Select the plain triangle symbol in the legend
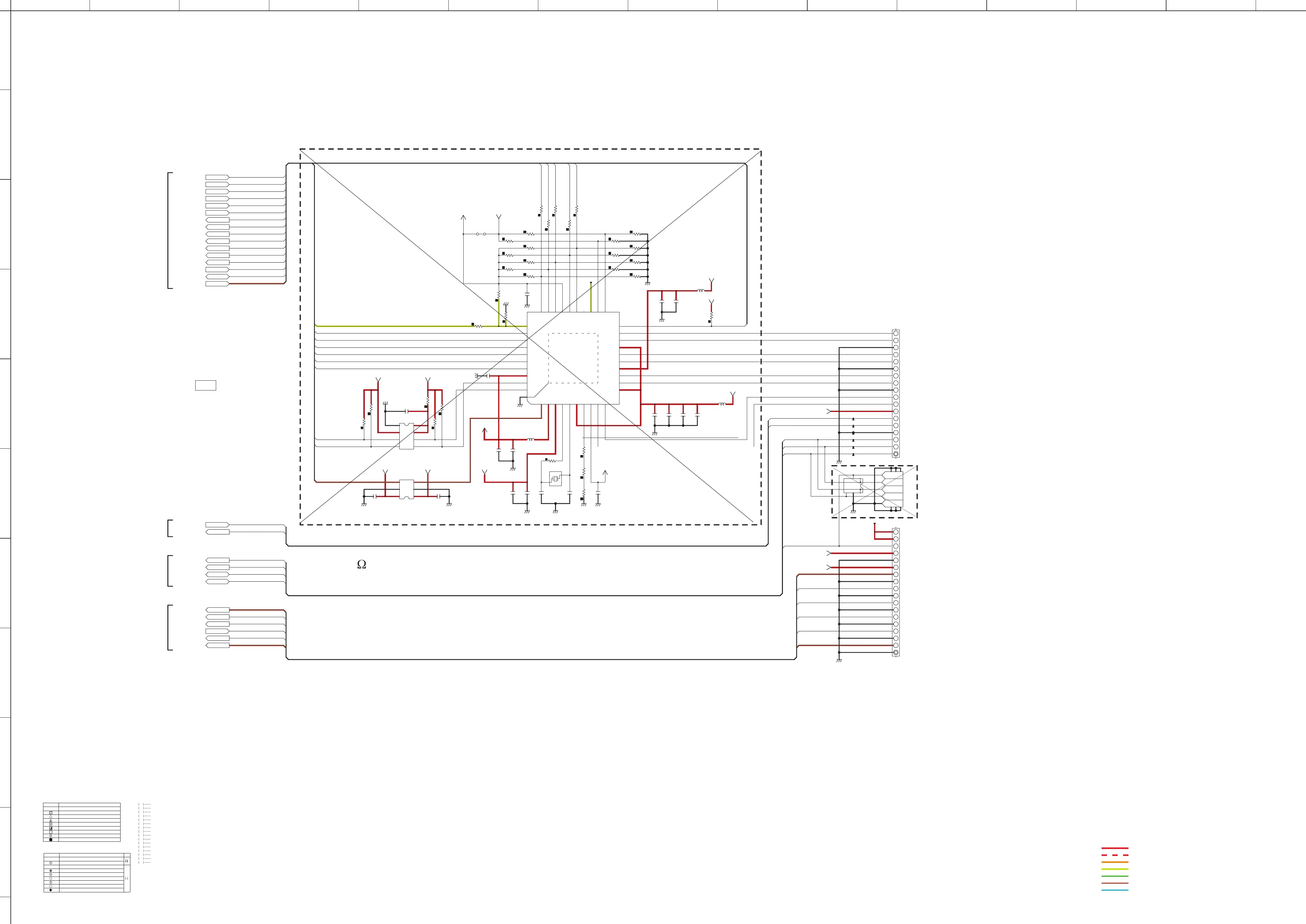1306x924 pixels. (x=51, y=817)
